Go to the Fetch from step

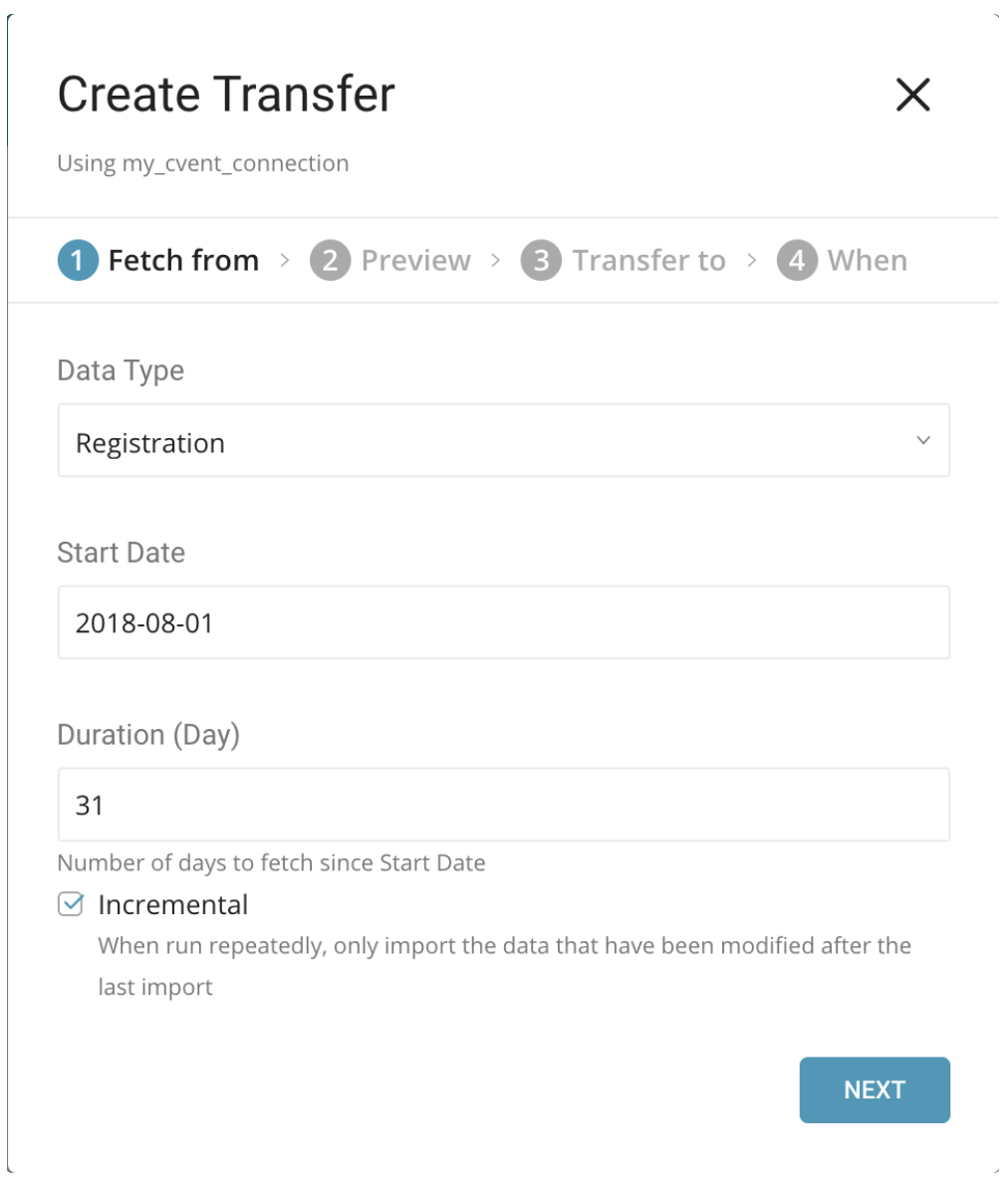pos(183,261)
